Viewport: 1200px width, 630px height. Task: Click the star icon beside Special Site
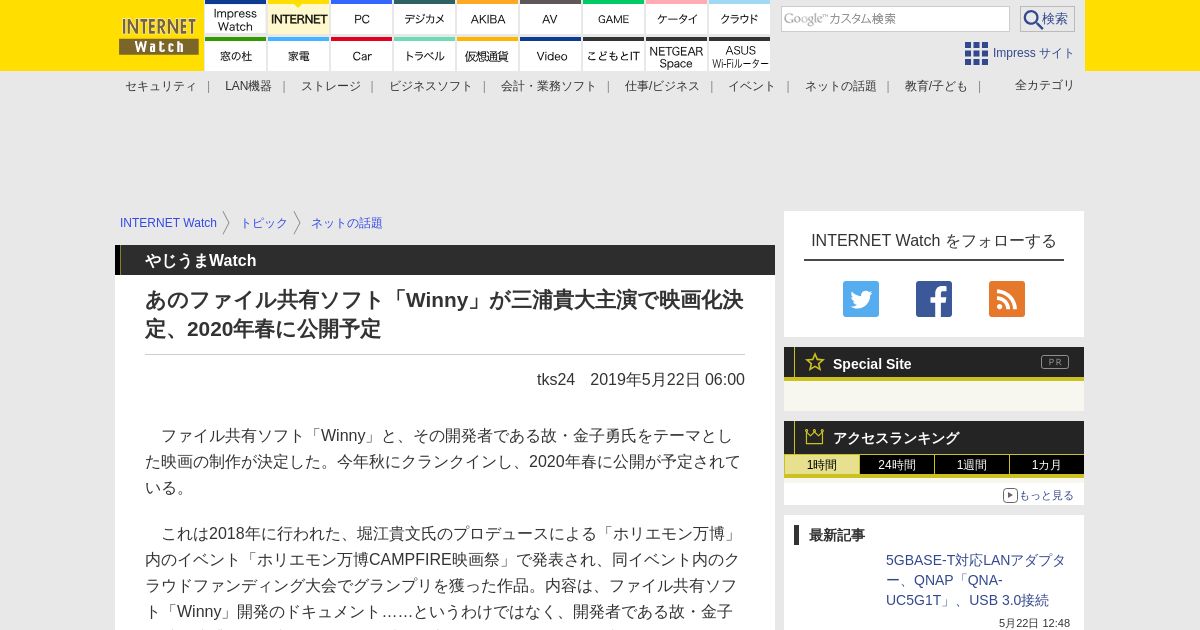(815, 362)
